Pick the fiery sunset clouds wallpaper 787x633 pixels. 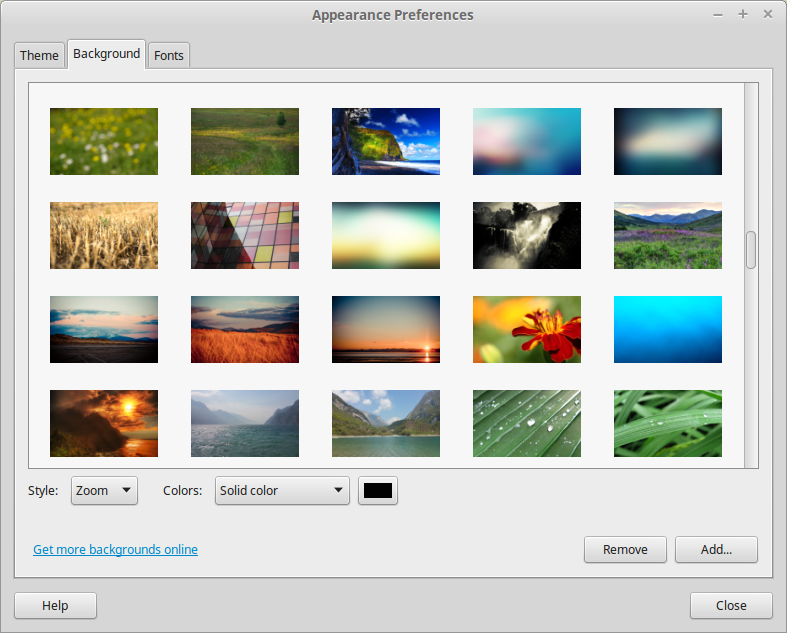coord(104,423)
